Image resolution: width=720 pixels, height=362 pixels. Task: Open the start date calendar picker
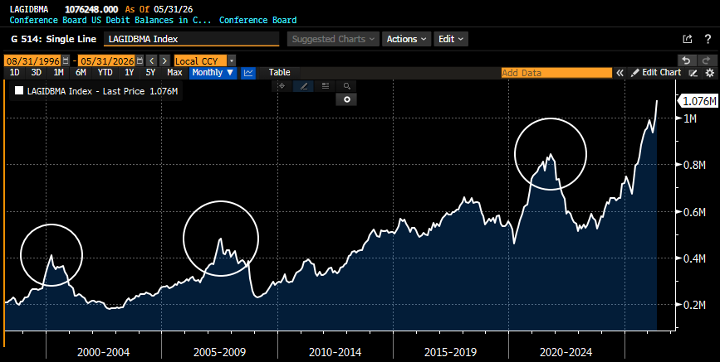pos(66,61)
